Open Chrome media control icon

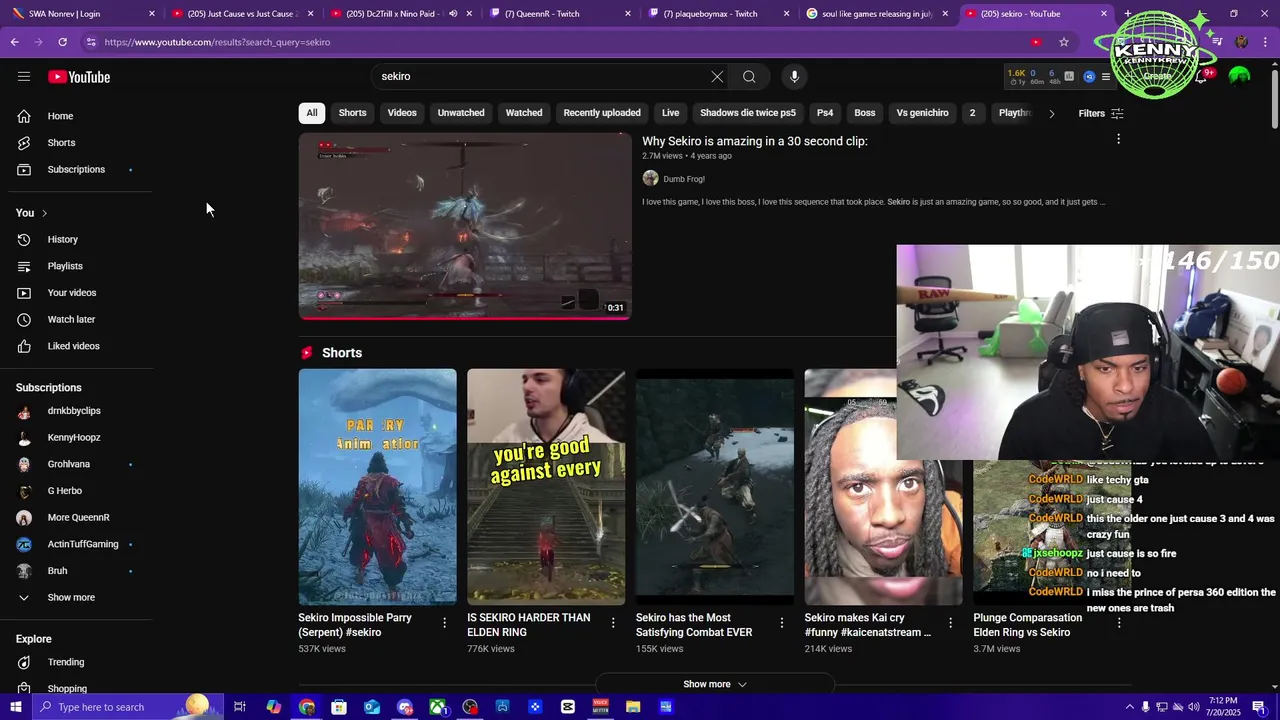tap(1217, 42)
